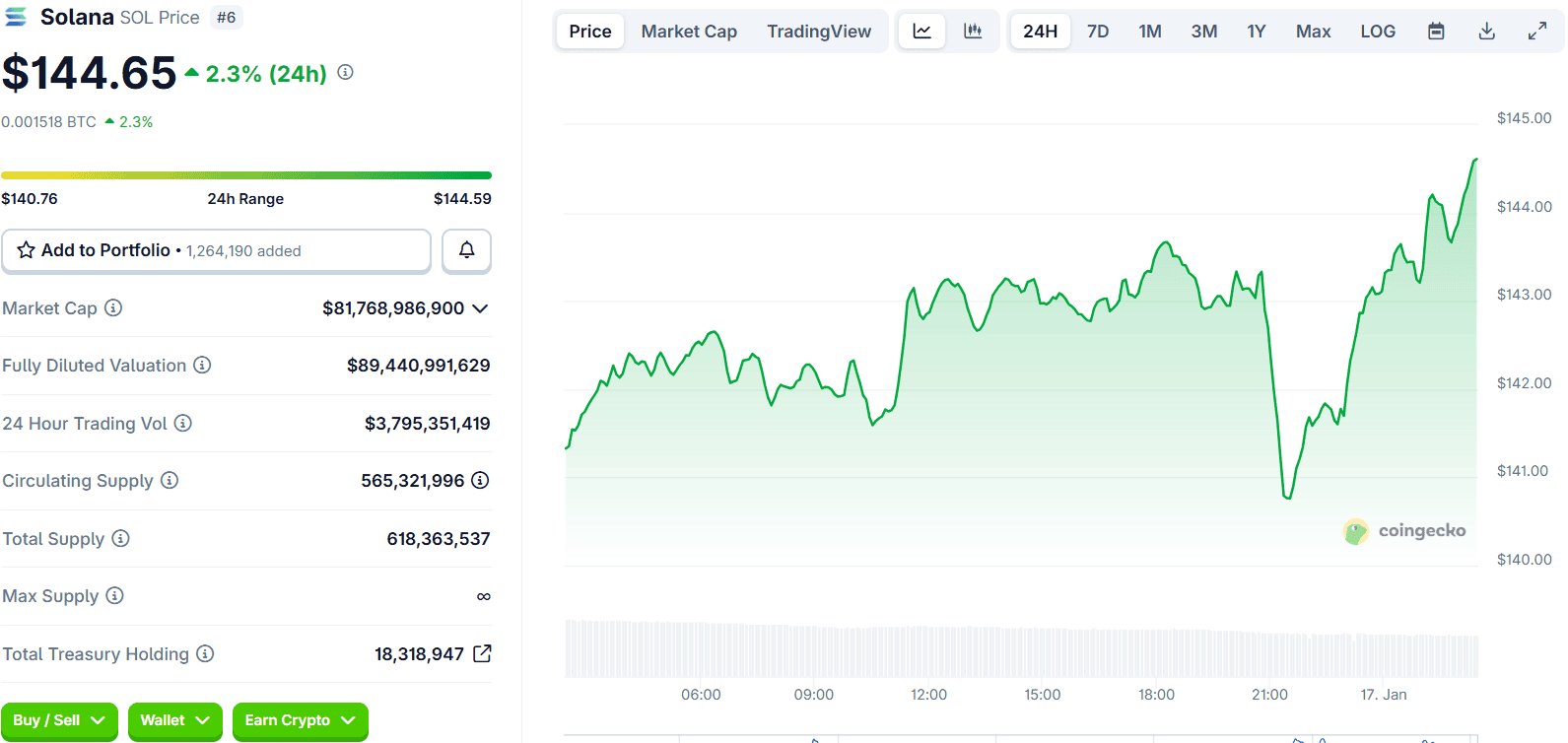The height and width of the screenshot is (743, 1568).
Task: Expand the Market Cap value chevron
Action: (480, 308)
